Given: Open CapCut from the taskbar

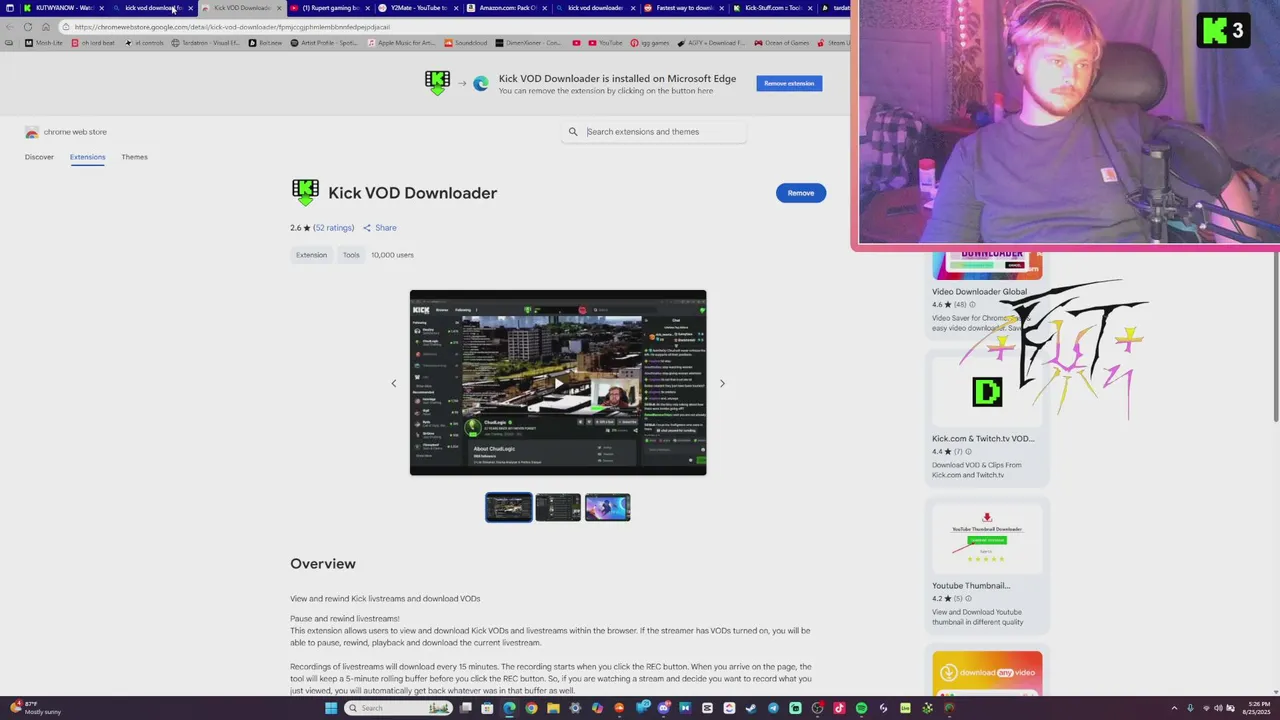Looking at the screenshot, I should [707, 708].
